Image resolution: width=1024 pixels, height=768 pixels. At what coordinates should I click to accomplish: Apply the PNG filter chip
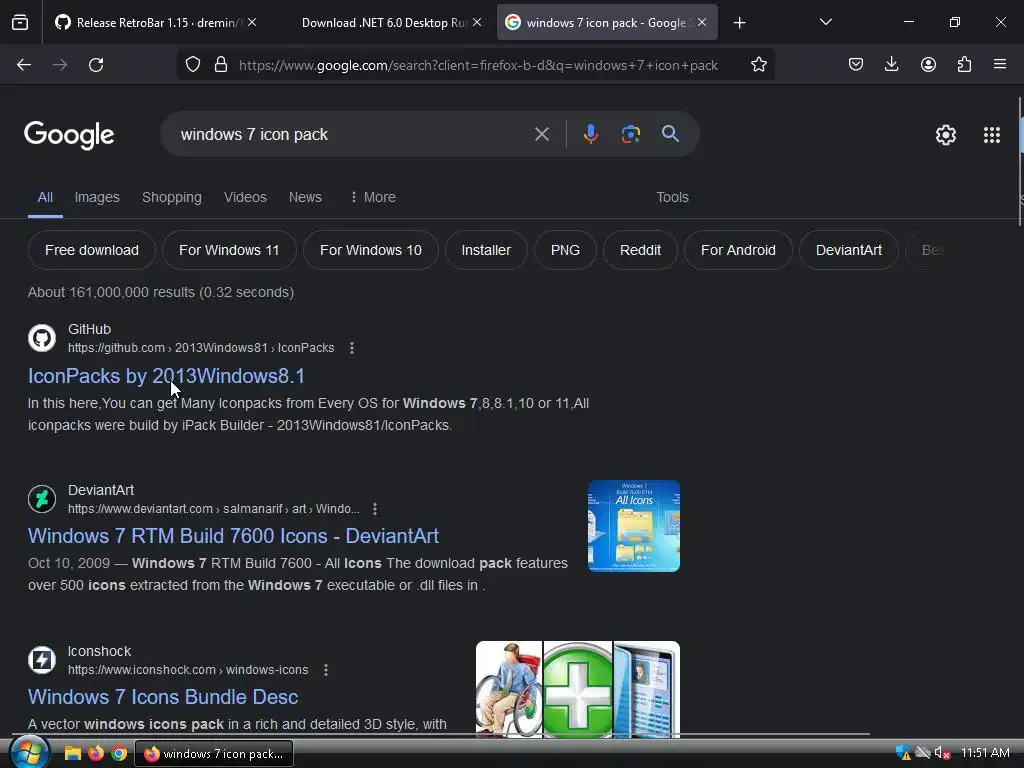(x=566, y=250)
